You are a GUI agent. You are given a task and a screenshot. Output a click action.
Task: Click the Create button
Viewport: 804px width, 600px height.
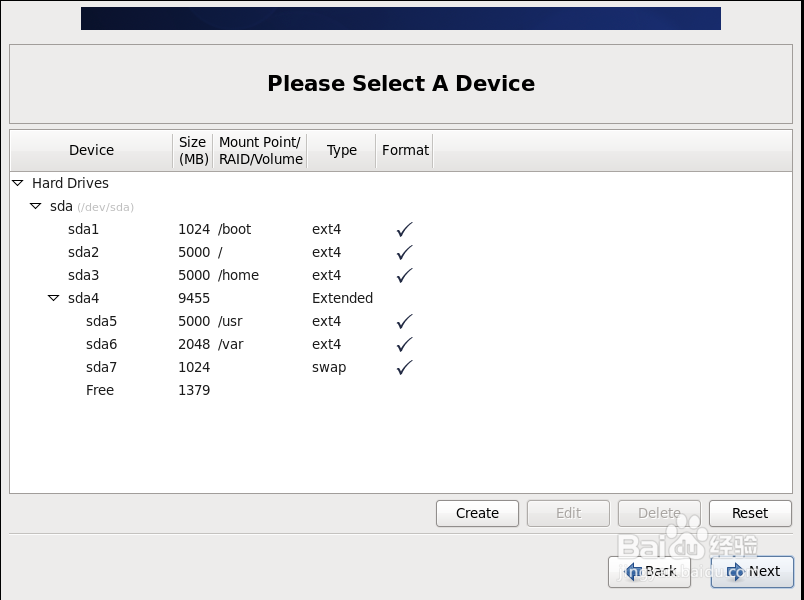pyautogui.click(x=477, y=513)
